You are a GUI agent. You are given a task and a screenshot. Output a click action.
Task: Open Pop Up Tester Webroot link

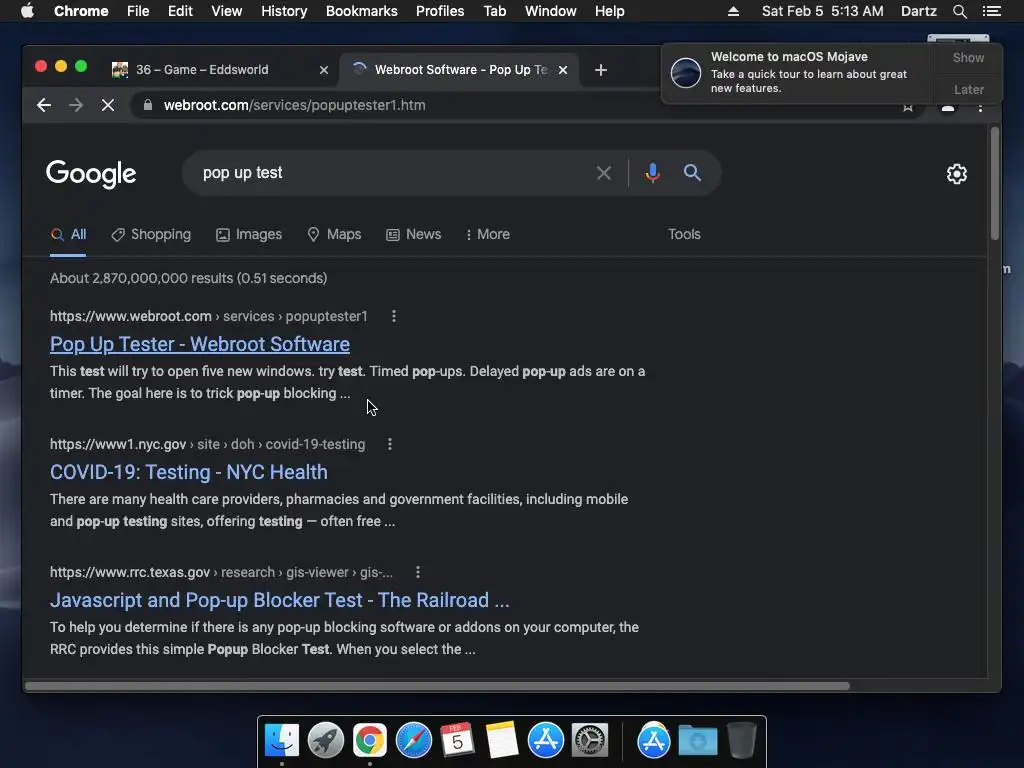point(200,344)
